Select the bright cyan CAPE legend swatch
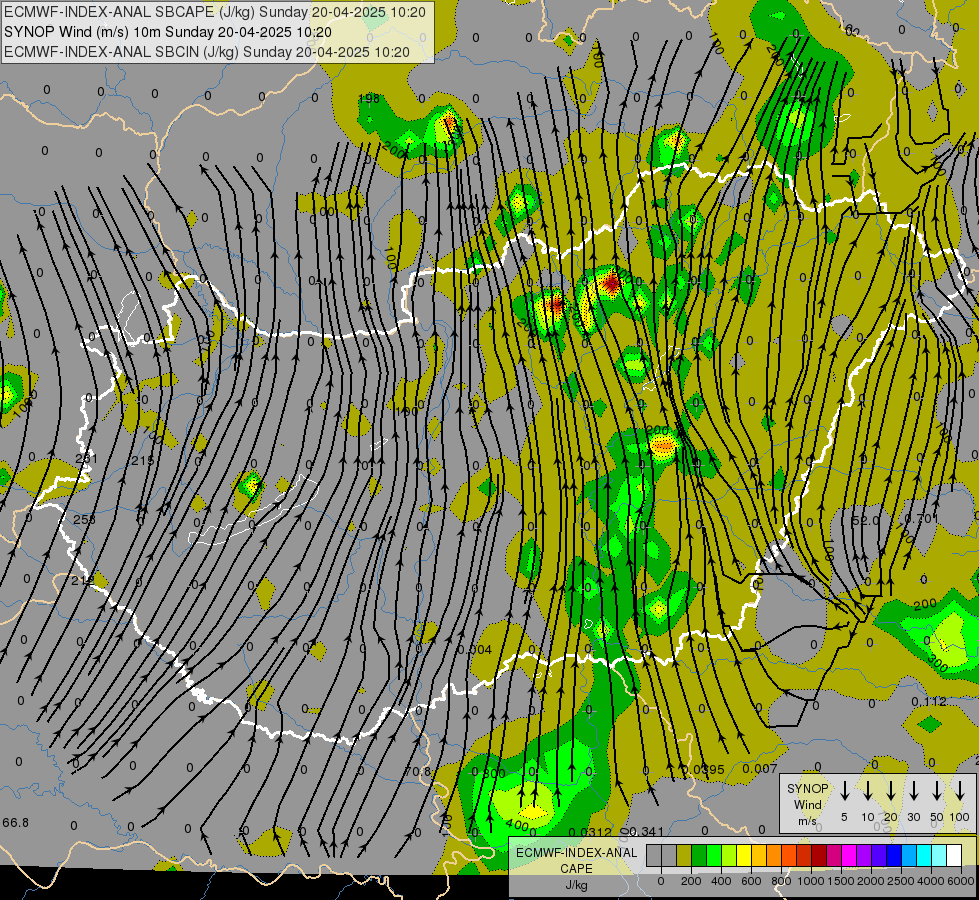Screen dimensions: 979x900 point(925,855)
